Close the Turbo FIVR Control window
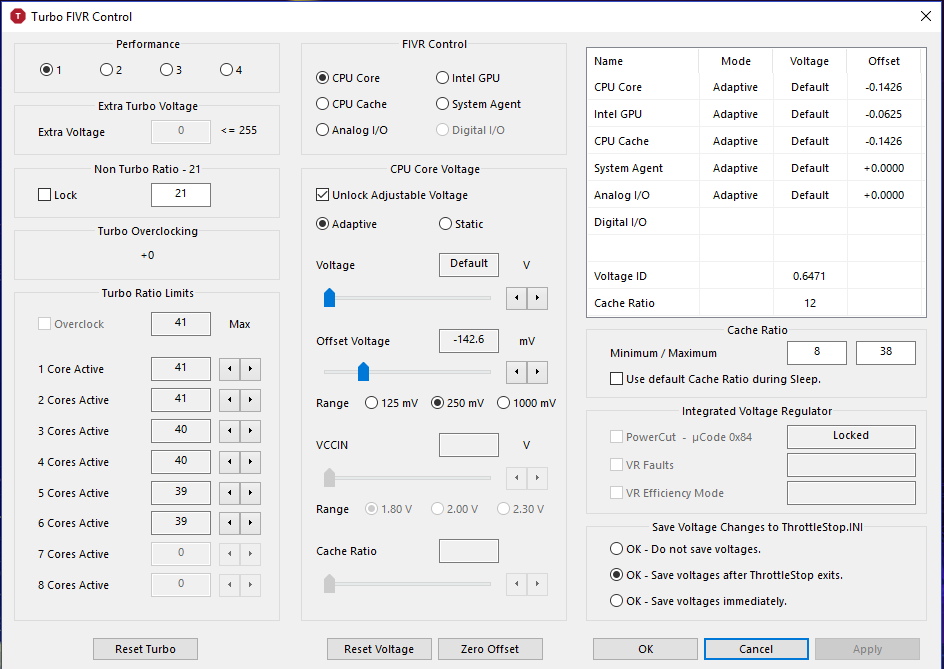This screenshot has height=669, width=944. 926,16
